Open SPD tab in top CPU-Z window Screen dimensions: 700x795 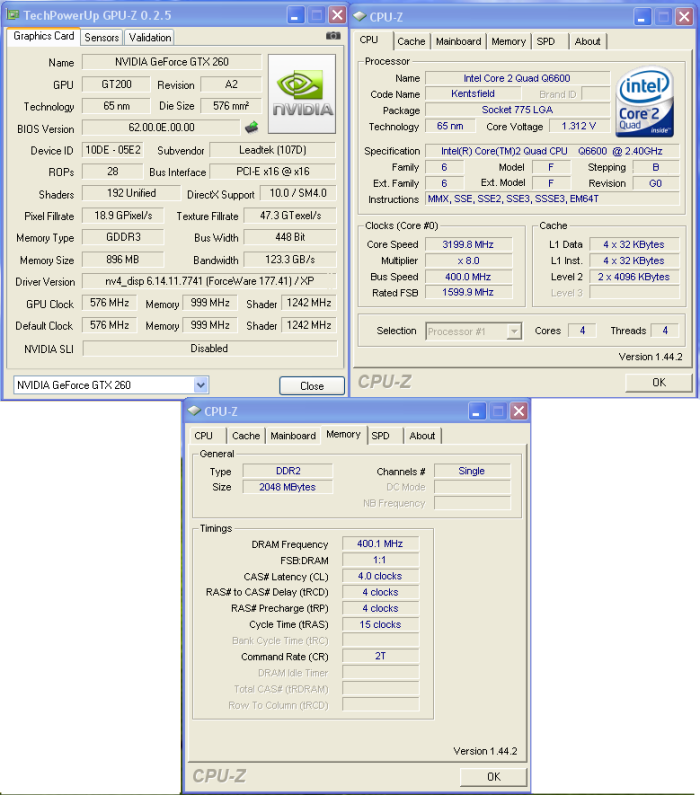pyautogui.click(x=545, y=42)
